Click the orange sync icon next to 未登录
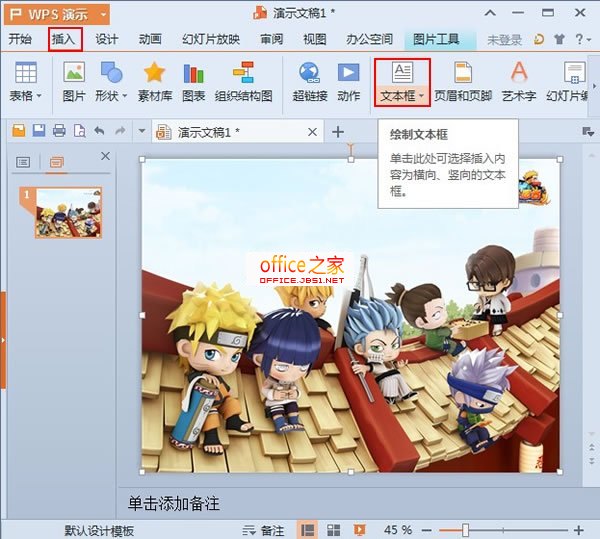Screen dimensions: 600x539 click(538, 39)
